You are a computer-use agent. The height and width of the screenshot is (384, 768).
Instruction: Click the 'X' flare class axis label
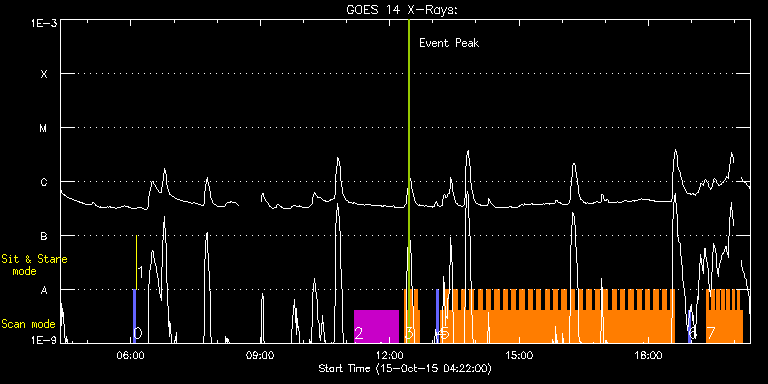[x=44, y=74]
